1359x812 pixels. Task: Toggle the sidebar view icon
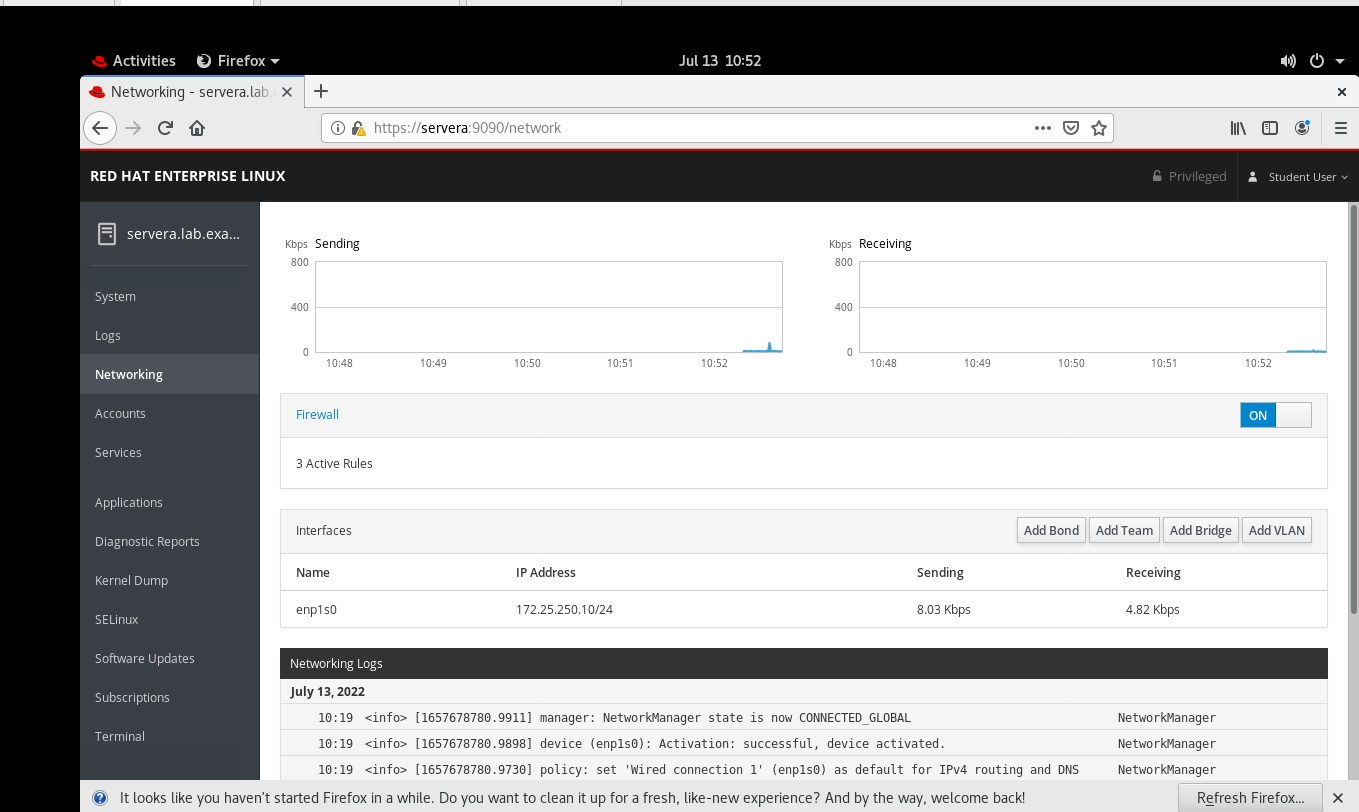click(1270, 128)
